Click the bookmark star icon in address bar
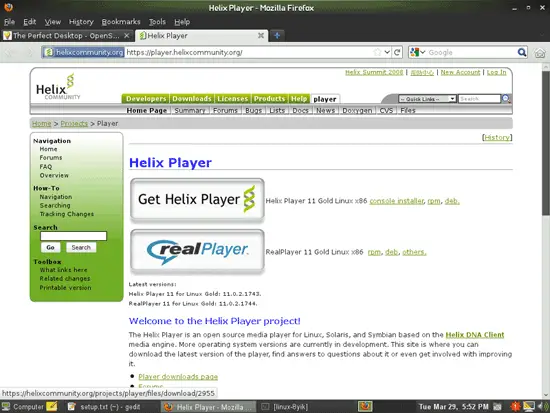The height and width of the screenshot is (413, 550). click(x=377, y=52)
